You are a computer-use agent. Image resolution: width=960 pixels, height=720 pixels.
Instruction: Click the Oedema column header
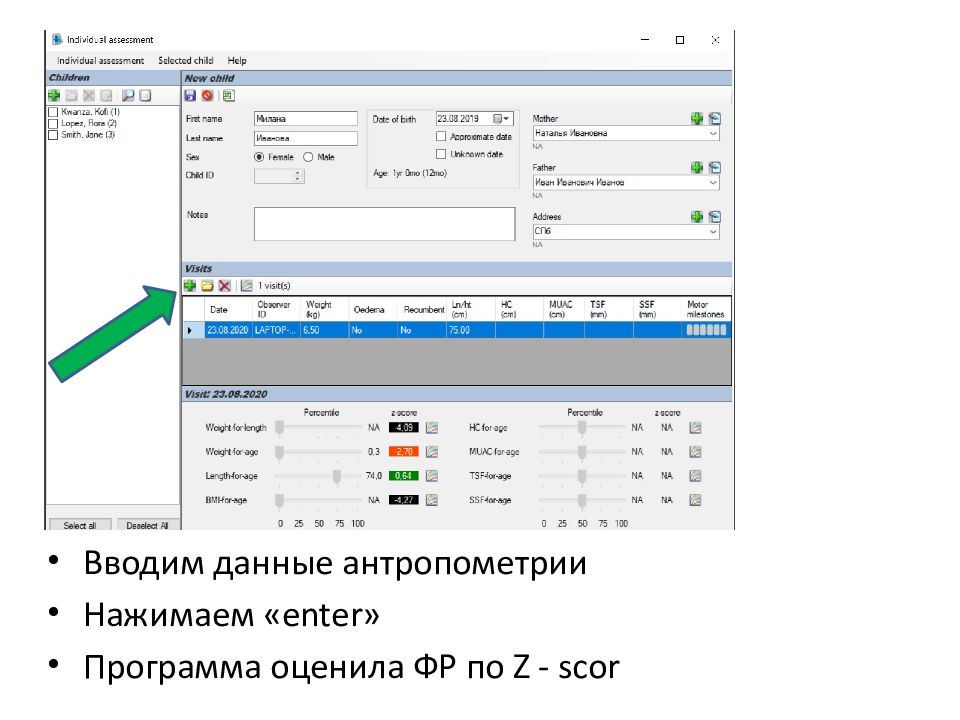point(373,310)
